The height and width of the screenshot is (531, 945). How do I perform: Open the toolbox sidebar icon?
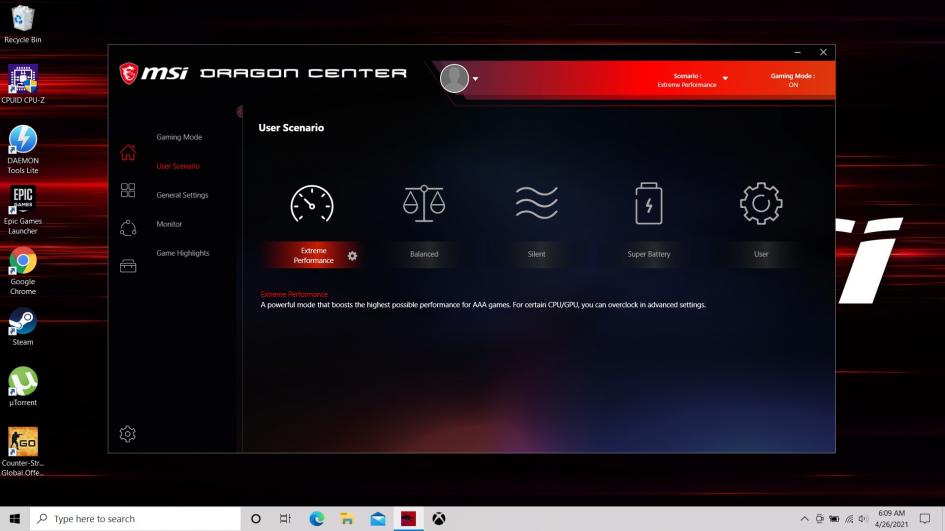[128, 266]
